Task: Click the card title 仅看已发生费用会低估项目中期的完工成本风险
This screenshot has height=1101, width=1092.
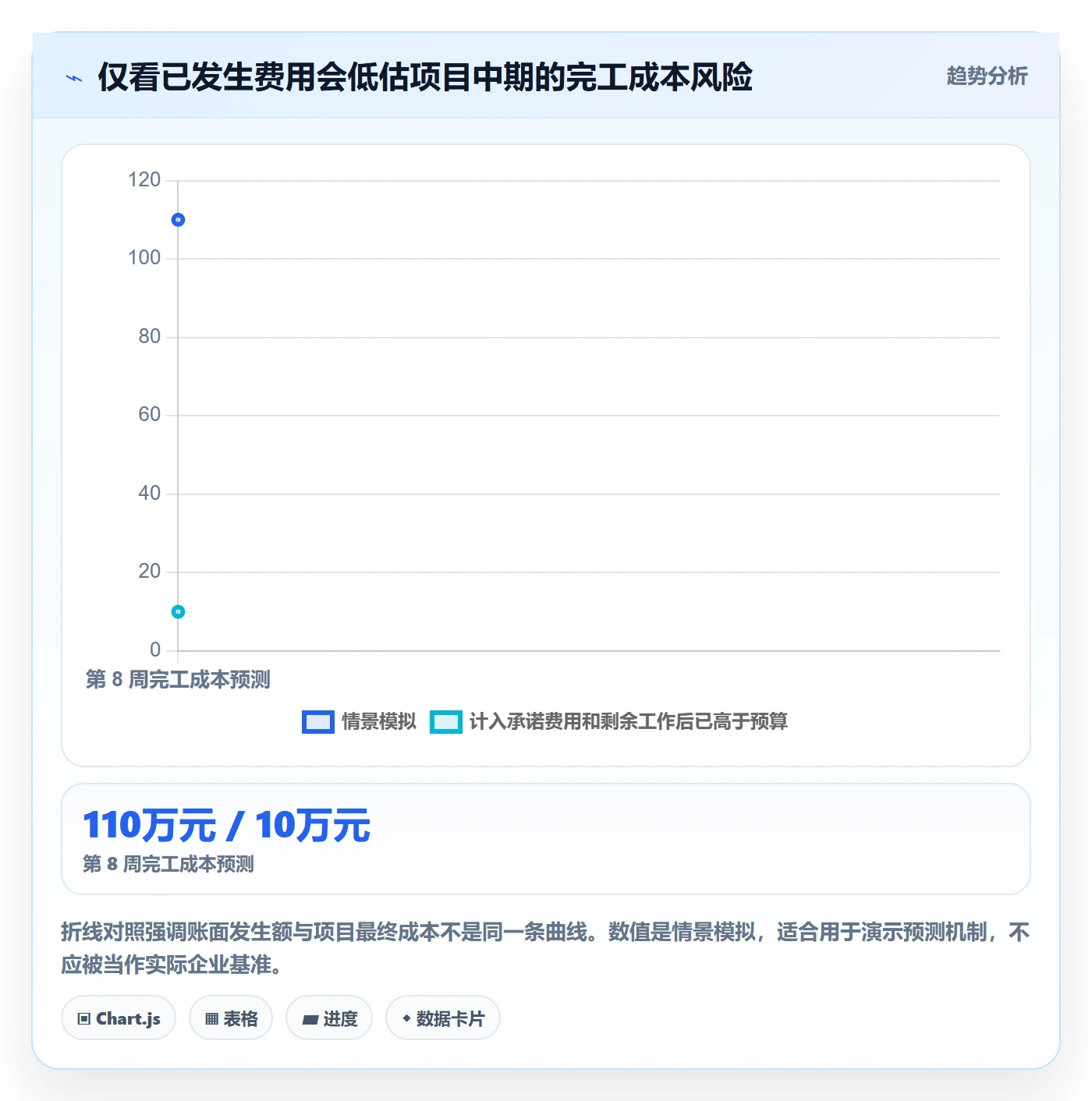Action: point(425,77)
